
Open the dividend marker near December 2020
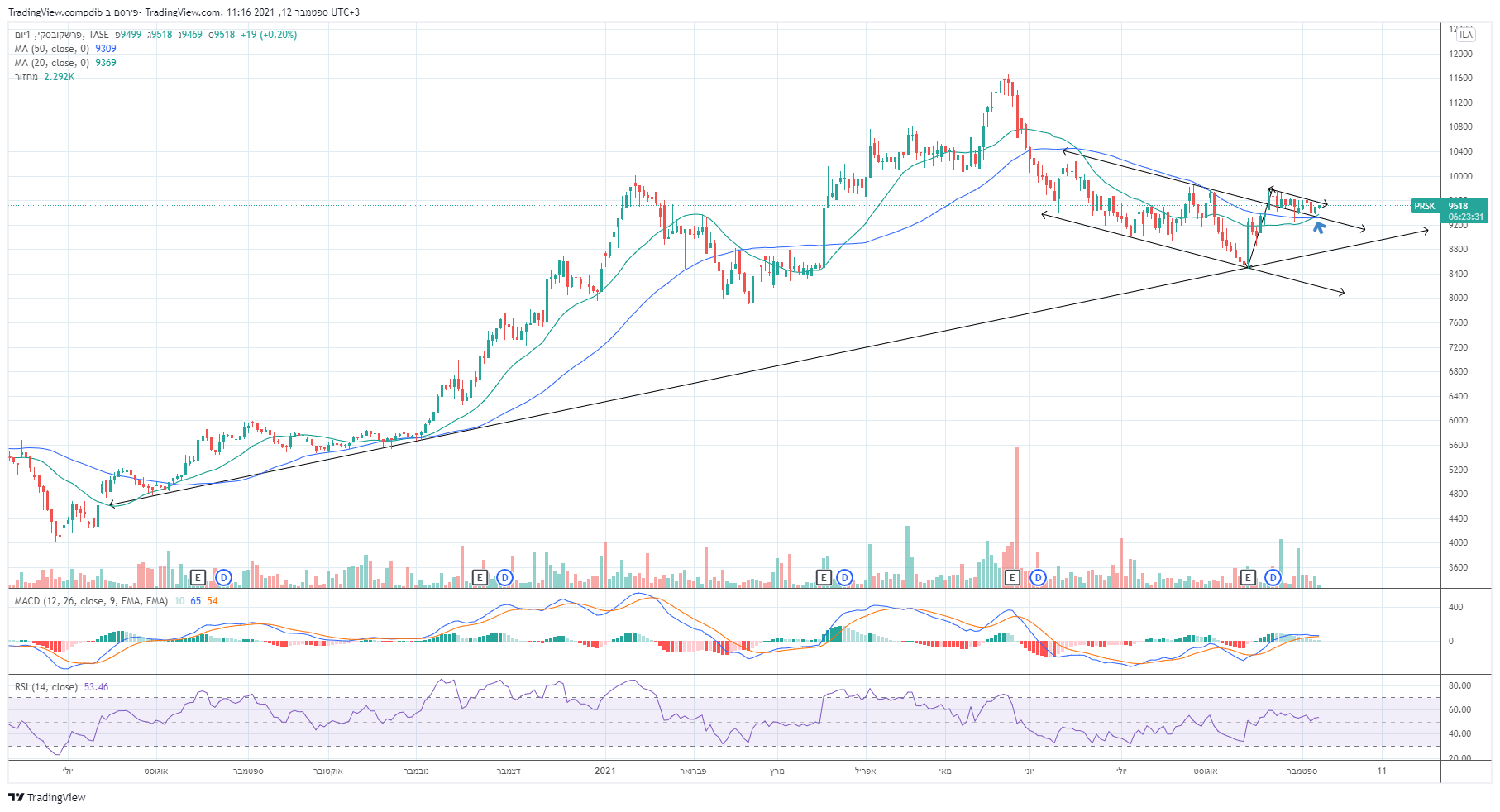(504, 577)
